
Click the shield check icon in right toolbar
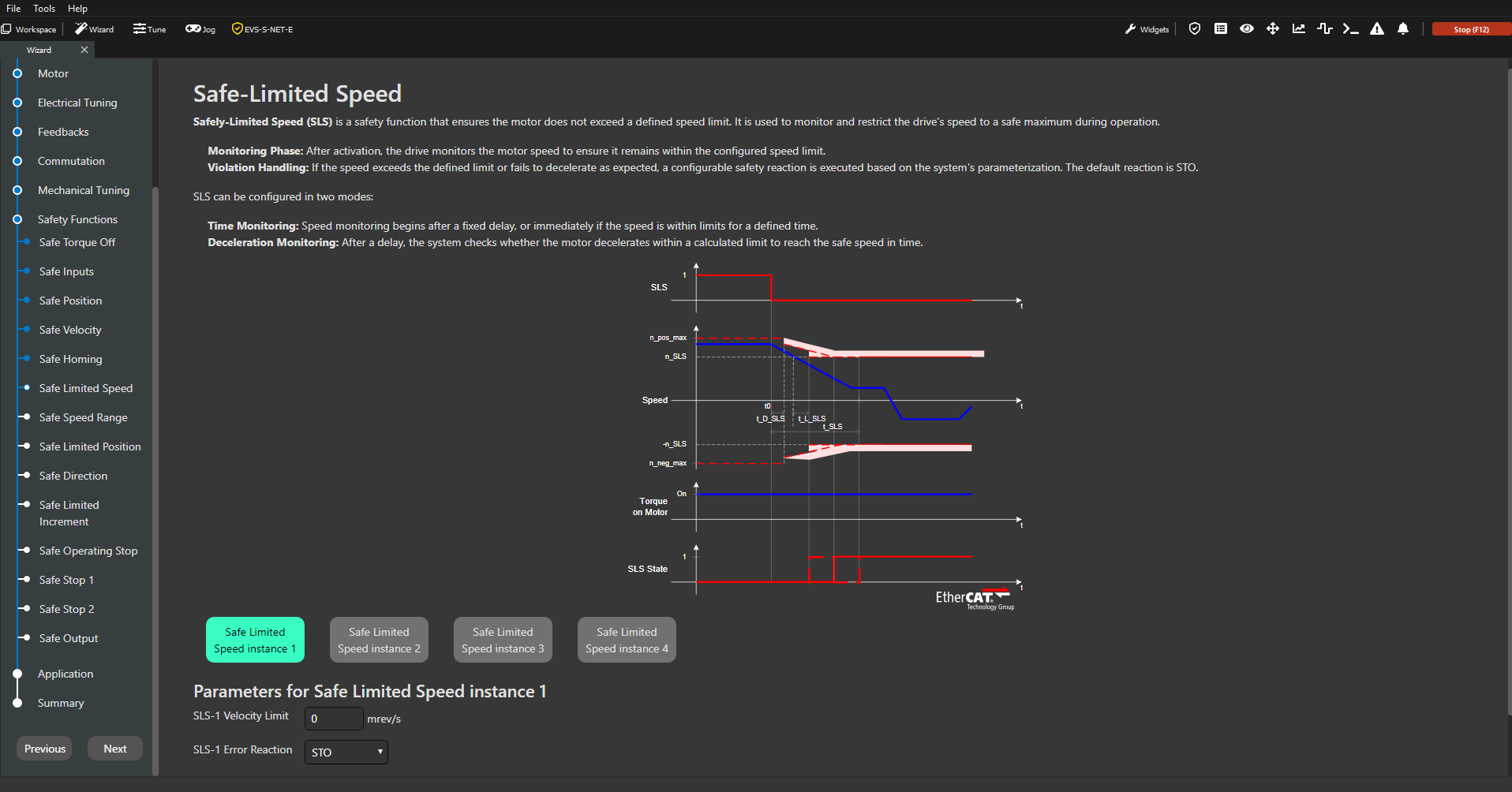coord(1194,29)
